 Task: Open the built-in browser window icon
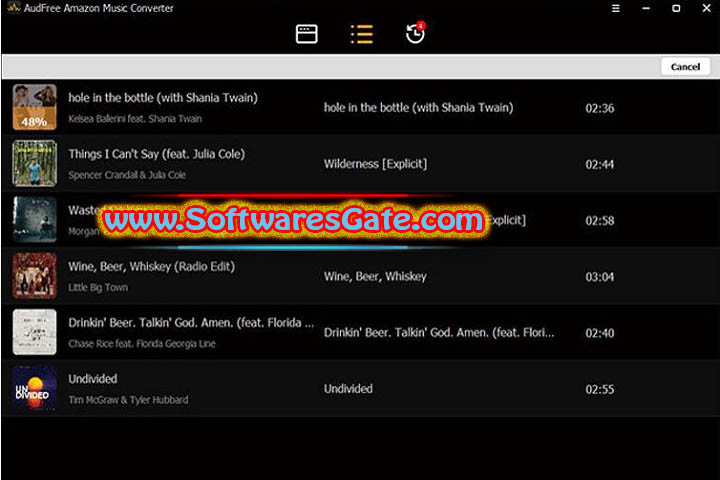(306, 34)
